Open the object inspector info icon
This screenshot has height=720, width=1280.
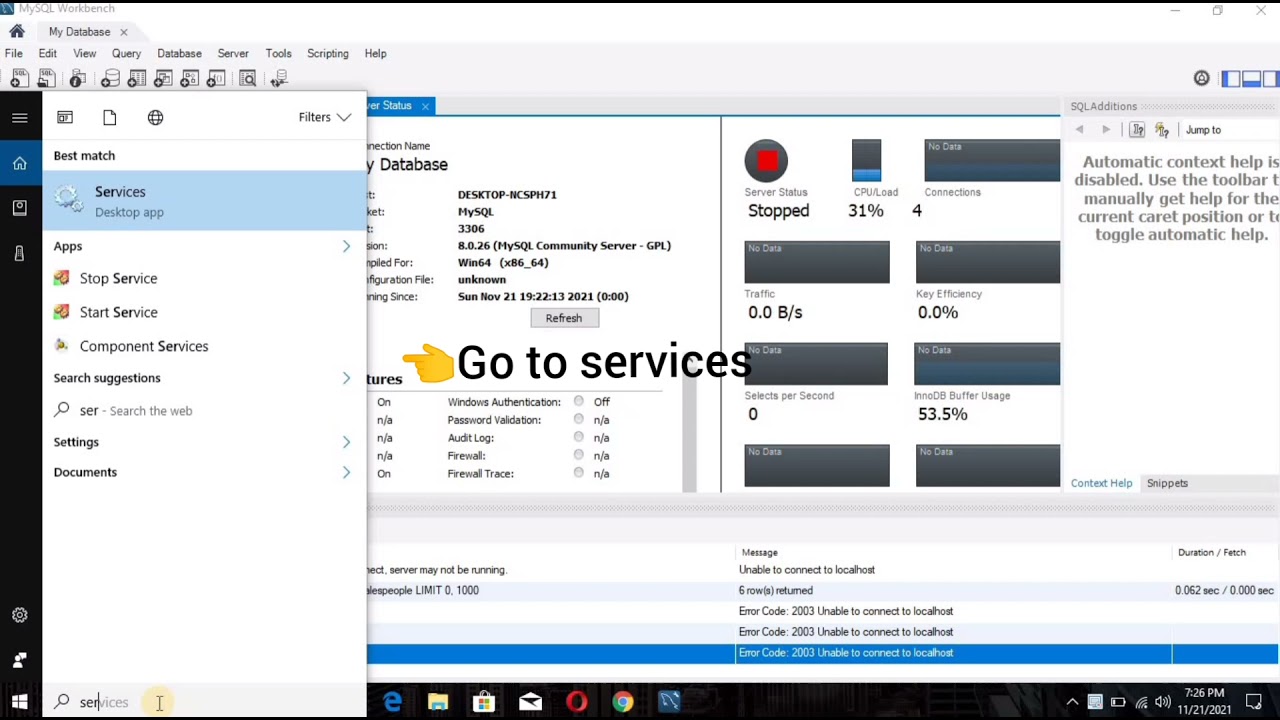pos(80,79)
